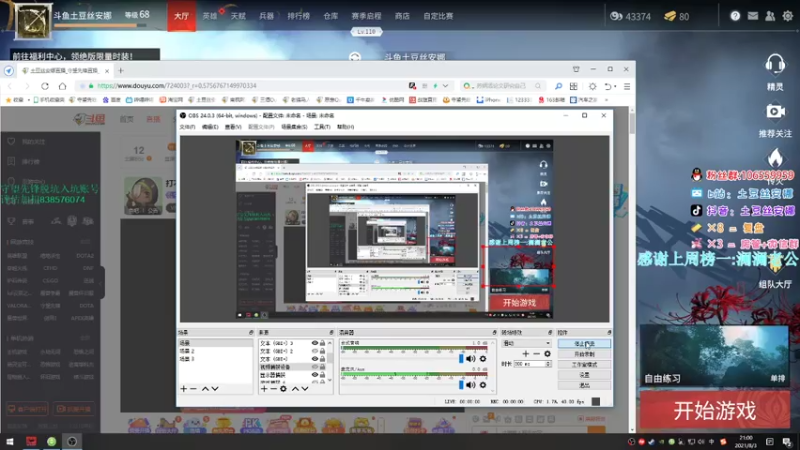800x450 pixels.
Task: Toggle visibility of 显示器捕获 source
Action: pos(315,374)
